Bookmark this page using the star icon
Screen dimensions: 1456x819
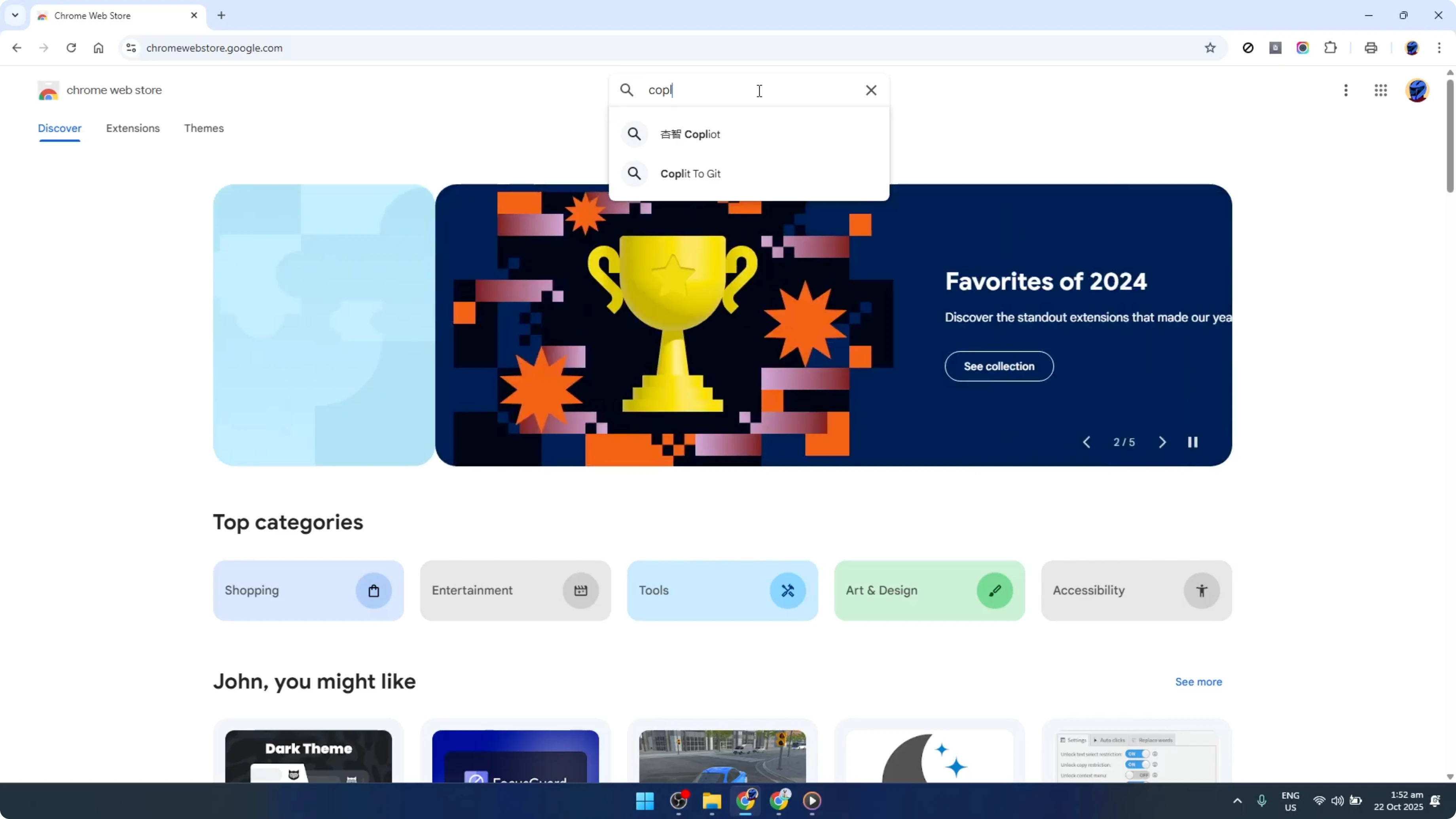click(x=1210, y=48)
